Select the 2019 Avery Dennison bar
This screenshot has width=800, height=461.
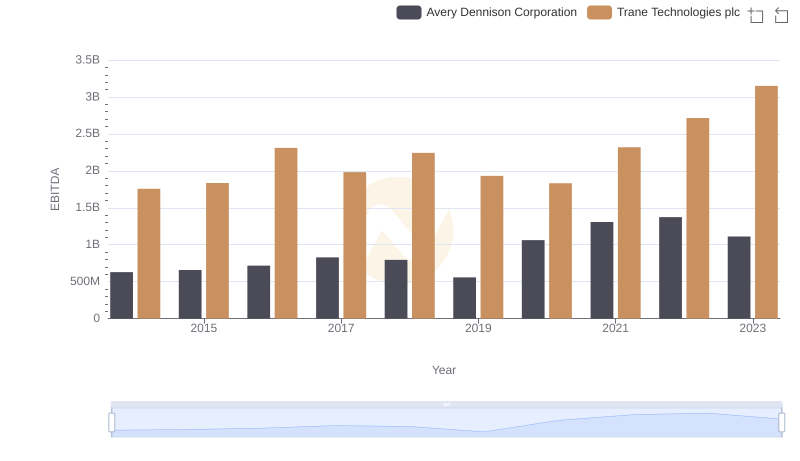464,298
